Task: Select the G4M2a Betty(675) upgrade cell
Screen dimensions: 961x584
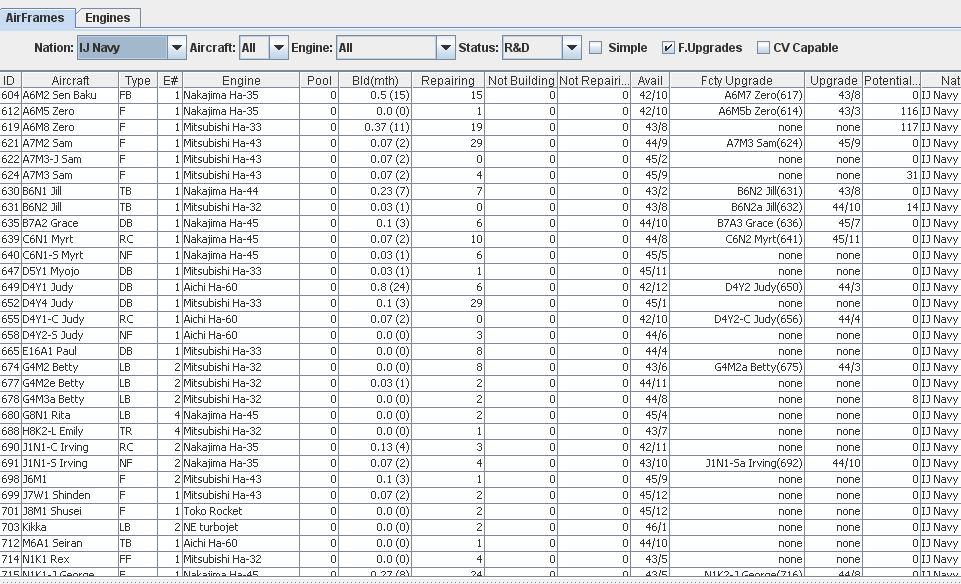Action: pos(737,367)
